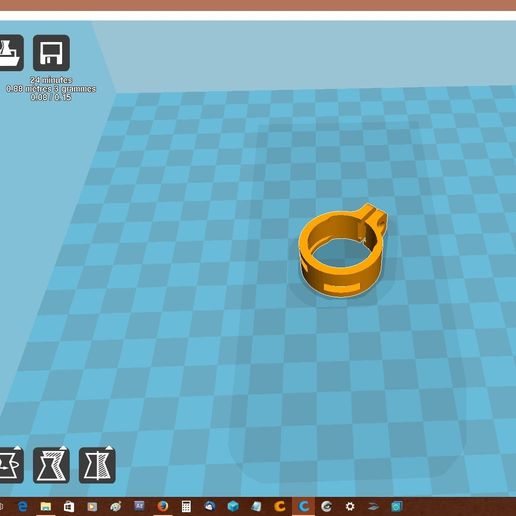Open the orange C taskbar application

click(x=280, y=507)
